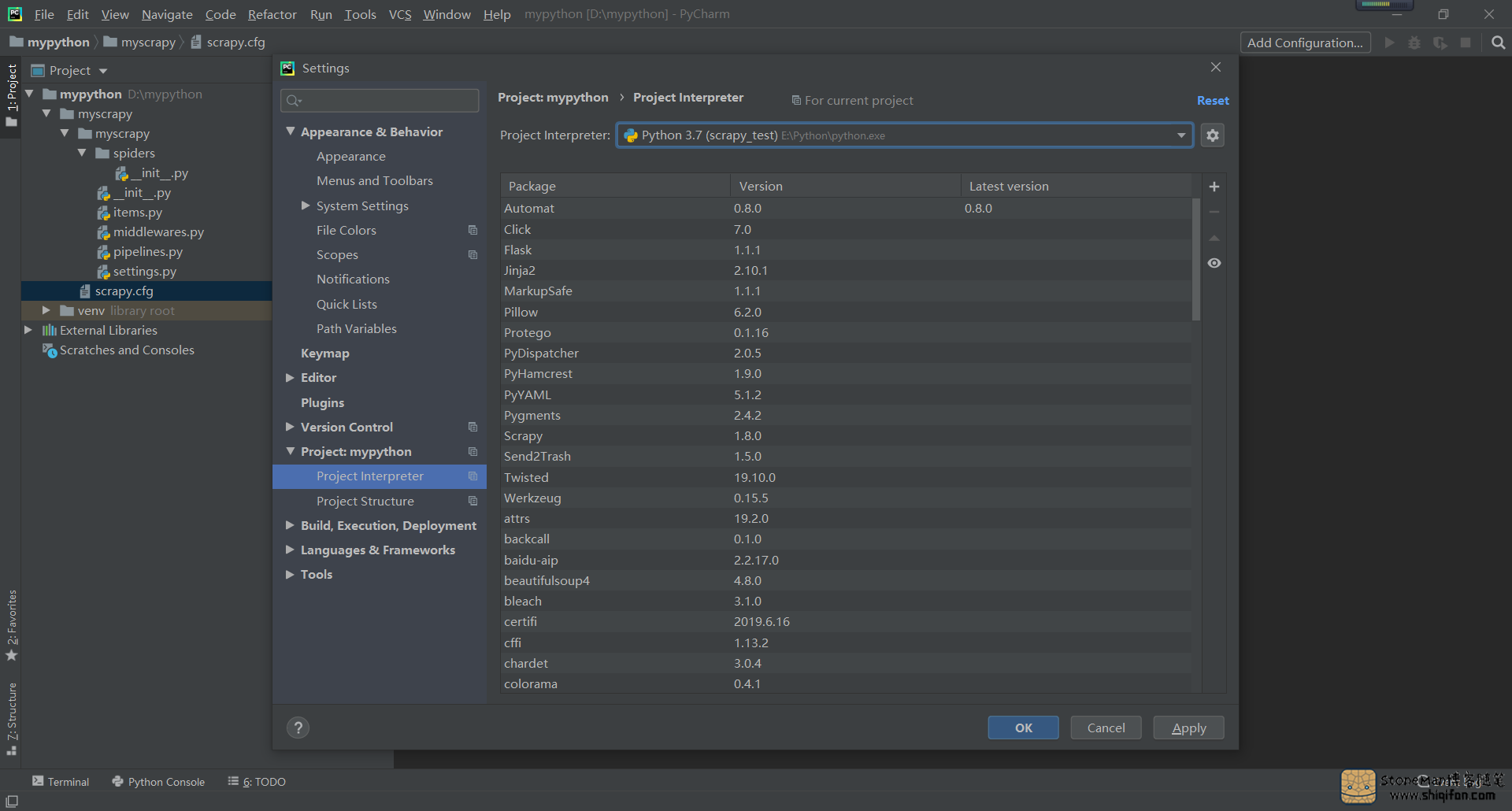Select Scrapy package row
Image resolution: width=1512 pixels, height=811 pixels.
point(847,435)
